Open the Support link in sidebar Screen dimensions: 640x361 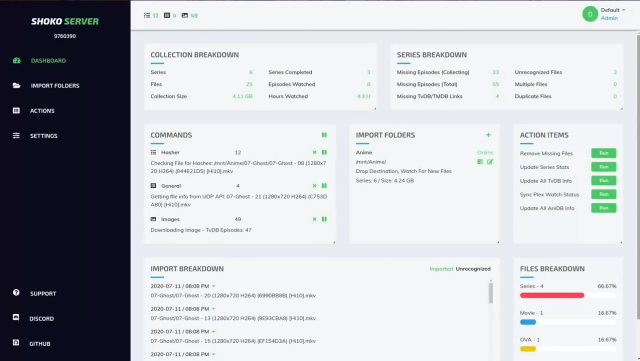(x=43, y=294)
